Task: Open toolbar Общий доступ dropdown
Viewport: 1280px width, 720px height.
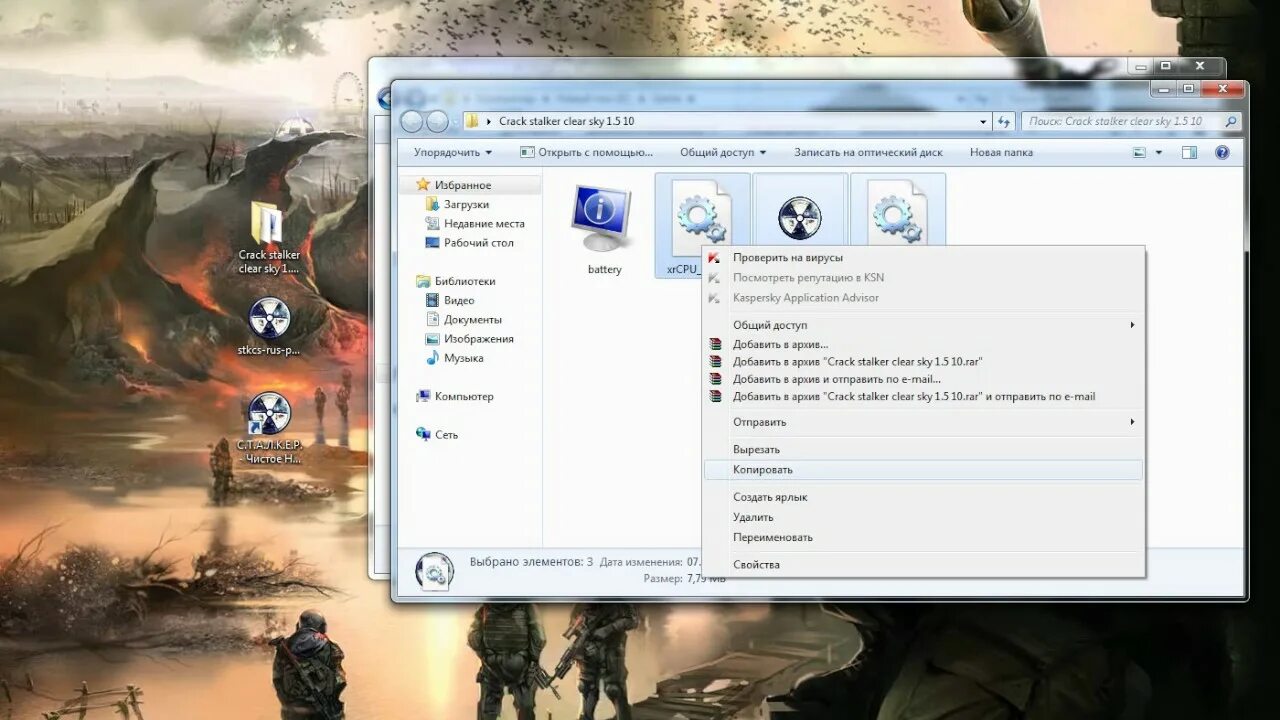Action: click(x=723, y=153)
